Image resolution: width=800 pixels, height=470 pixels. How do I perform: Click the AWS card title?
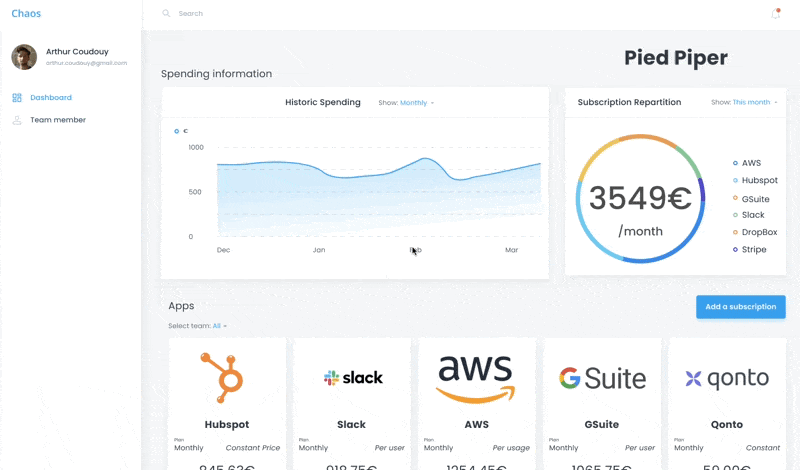[477, 425]
